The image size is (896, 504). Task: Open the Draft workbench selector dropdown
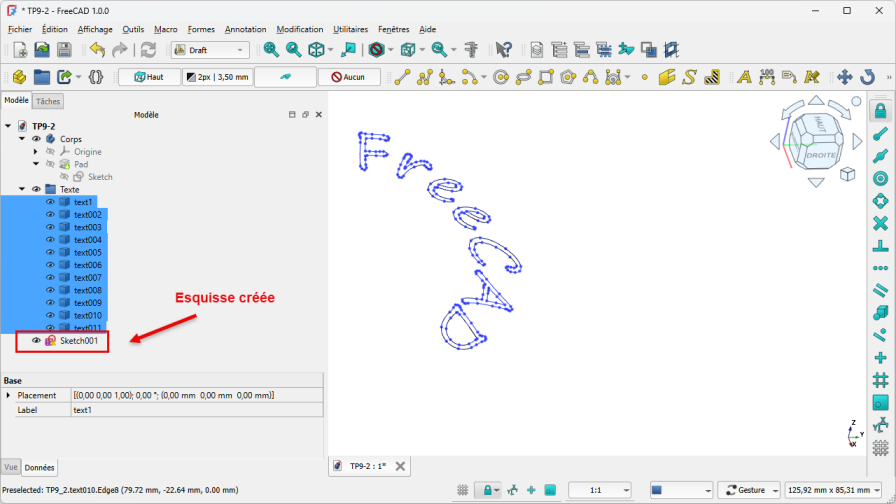(x=210, y=49)
